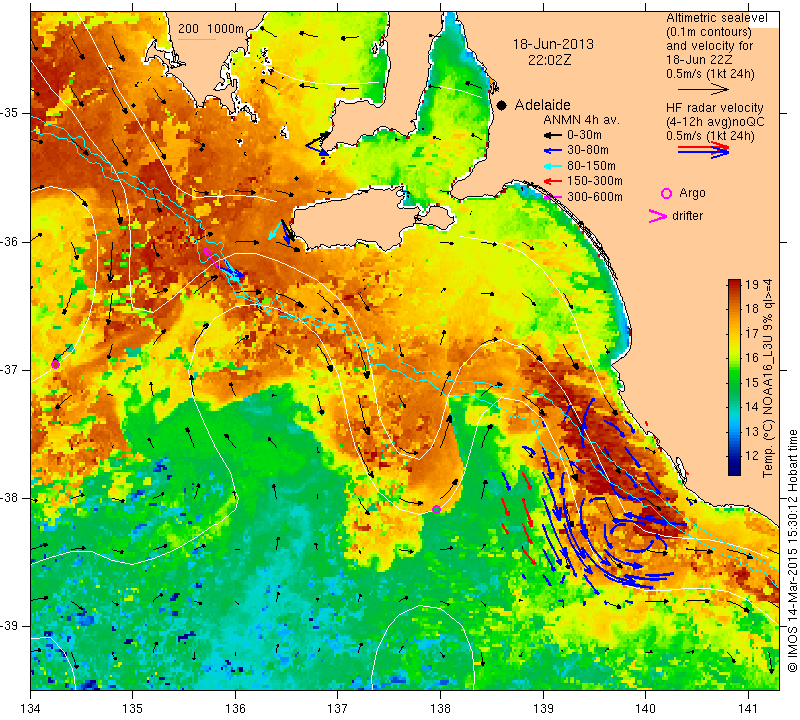Click the 12 value on the colour bar
800x720 pixels.
(x=752, y=456)
